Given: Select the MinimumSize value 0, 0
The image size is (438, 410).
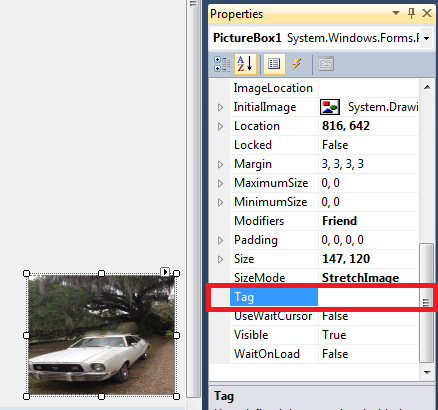Looking at the screenshot, I should (x=330, y=202).
